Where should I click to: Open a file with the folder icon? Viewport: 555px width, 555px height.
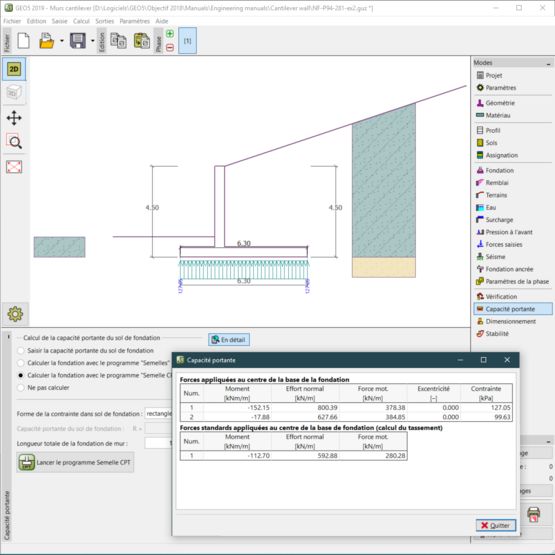click(46, 40)
